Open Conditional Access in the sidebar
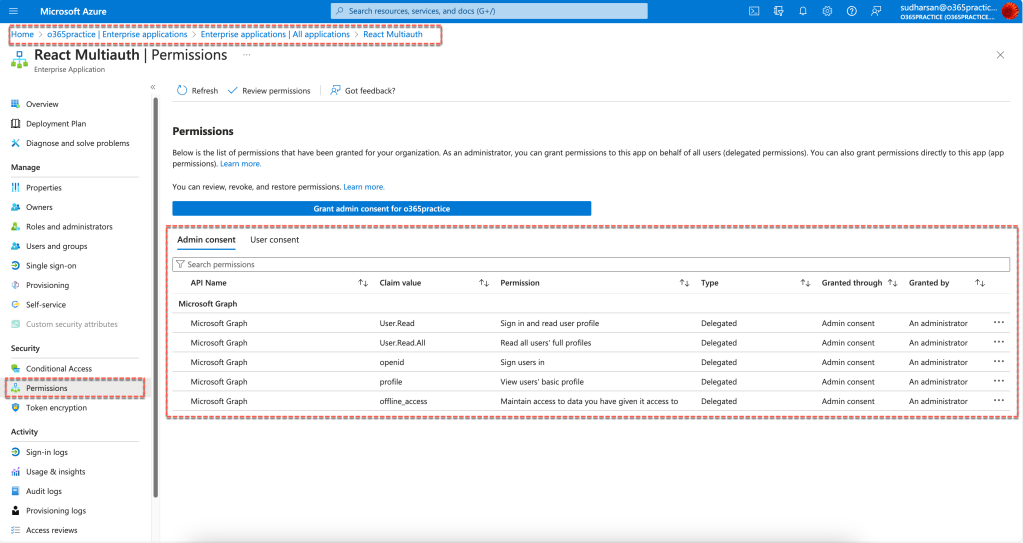Viewport: 1023px width, 543px height. tap(58, 369)
